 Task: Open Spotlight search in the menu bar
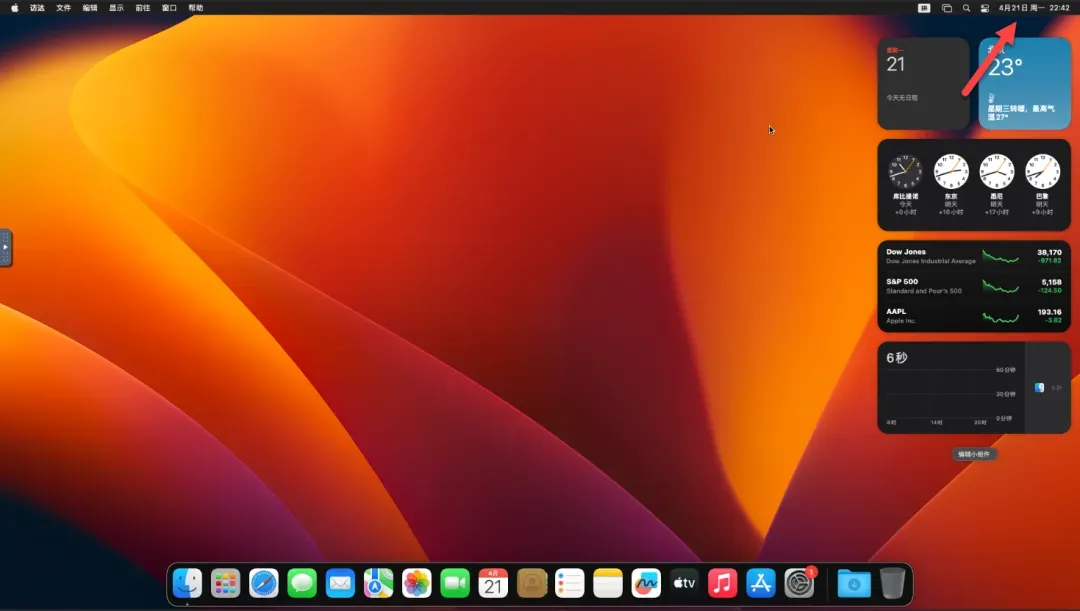pos(966,8)
